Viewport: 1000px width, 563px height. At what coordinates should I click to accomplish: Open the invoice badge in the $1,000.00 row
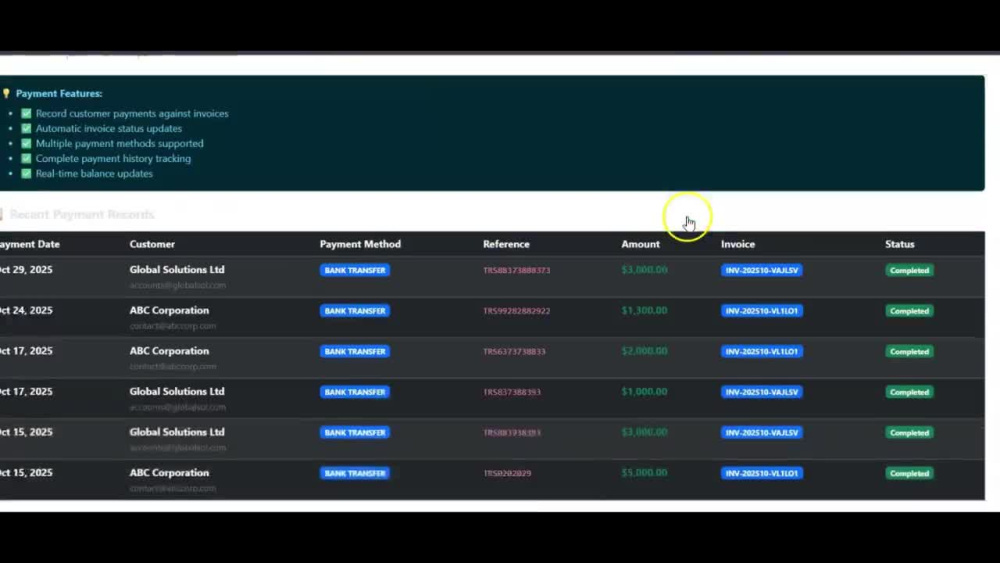coord(761,392)
